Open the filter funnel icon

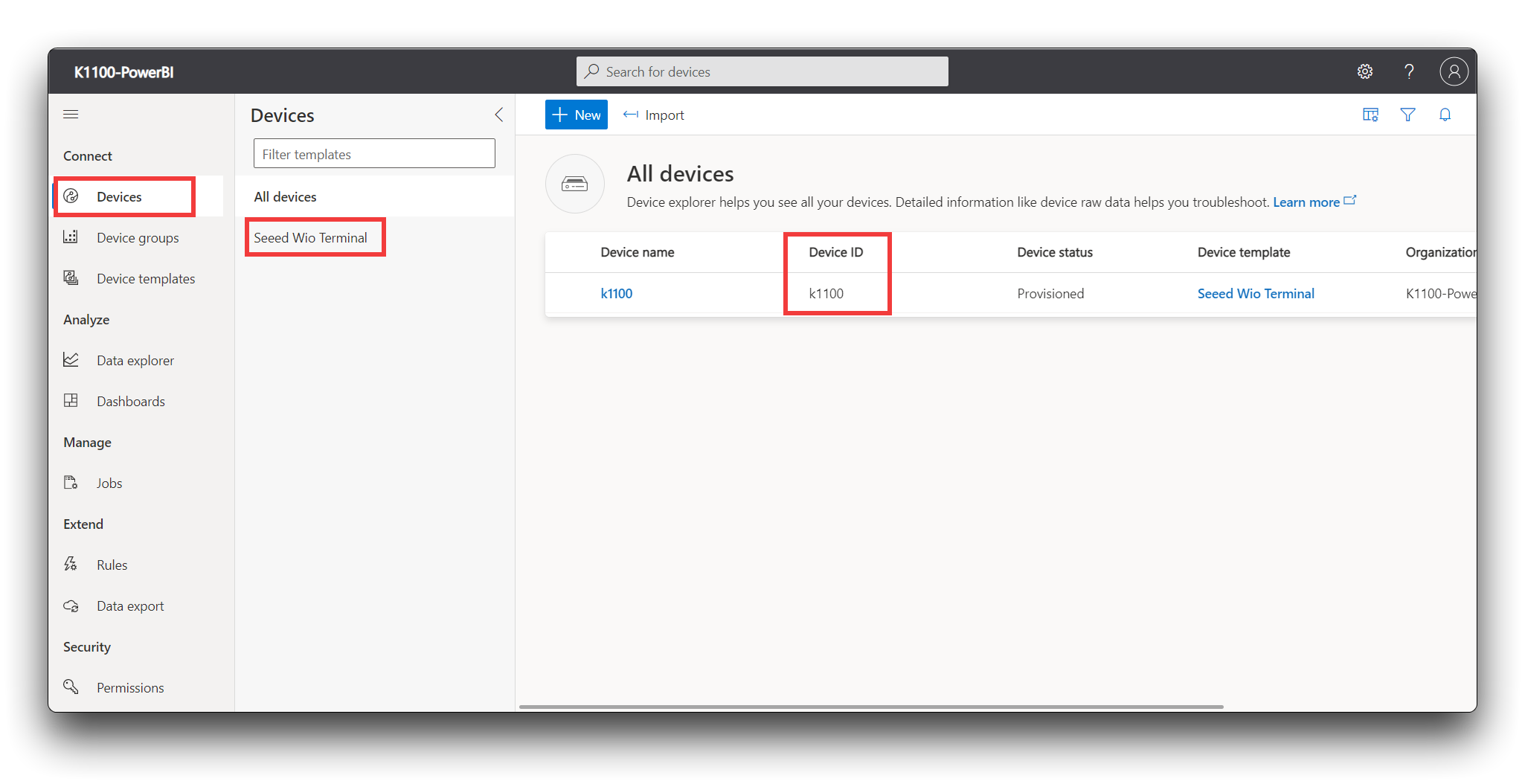tap(1407, 115)
